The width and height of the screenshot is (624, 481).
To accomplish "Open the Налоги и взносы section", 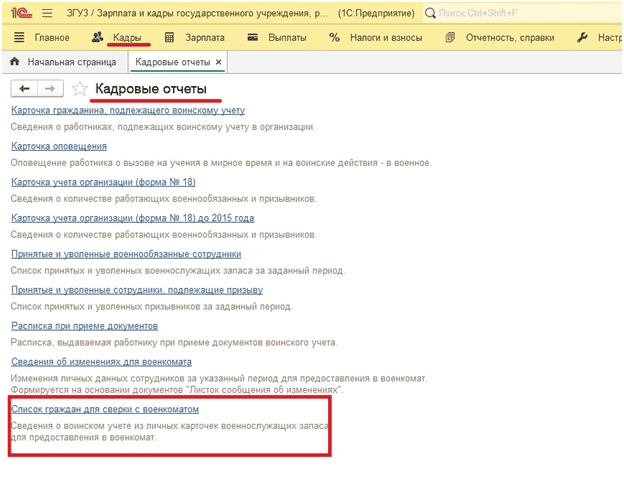I will pos(386,38).
